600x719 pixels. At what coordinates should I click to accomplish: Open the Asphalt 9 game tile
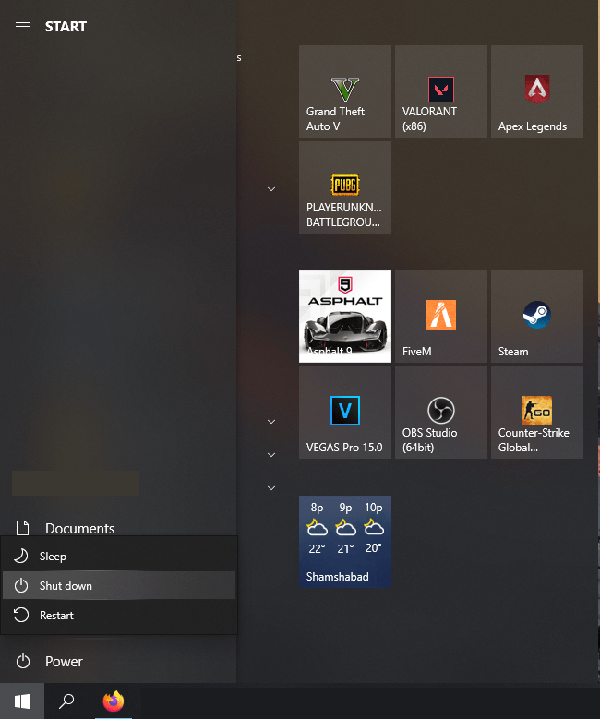[345, 316]
